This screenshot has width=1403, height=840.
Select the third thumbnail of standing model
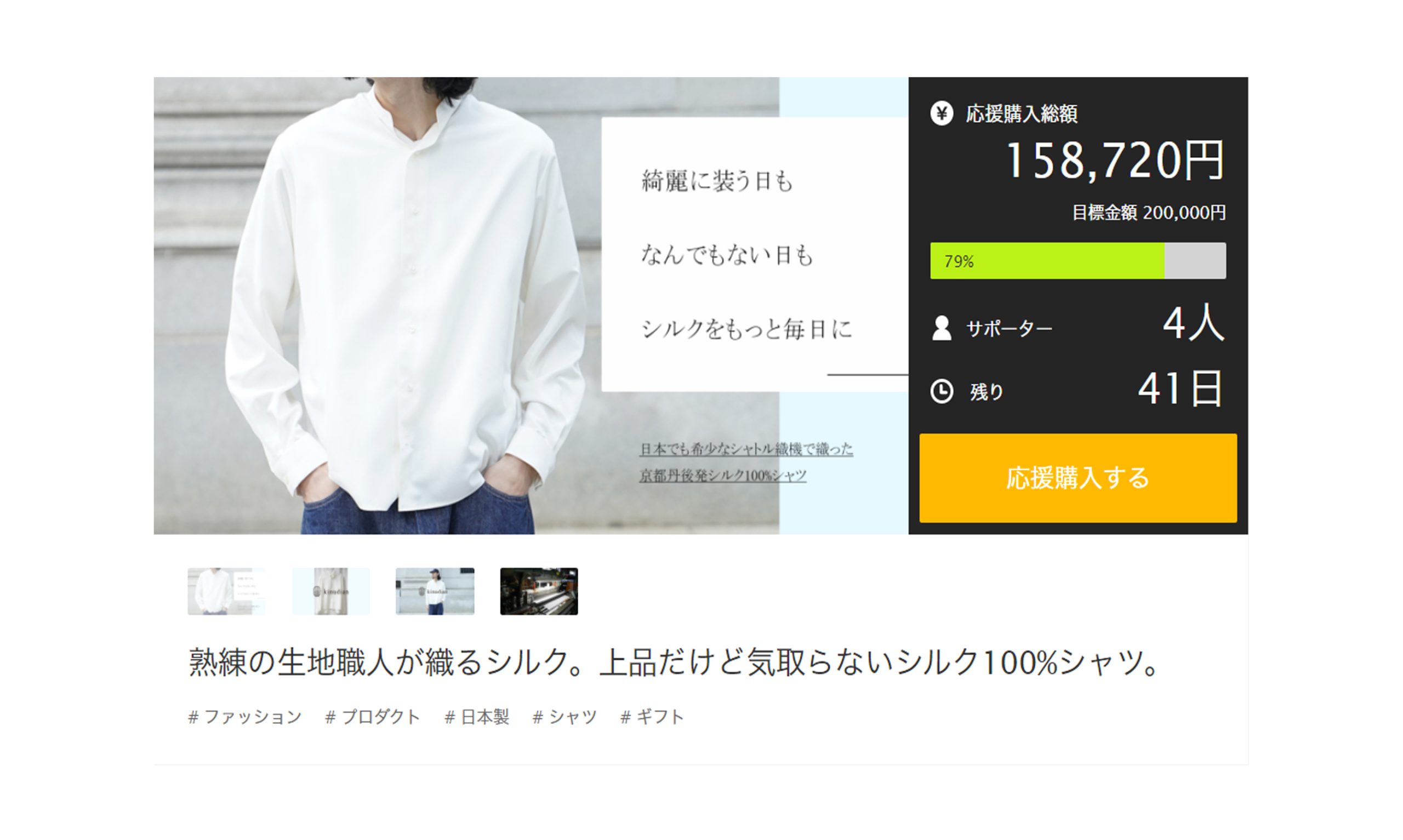click(x=435, y=591)
